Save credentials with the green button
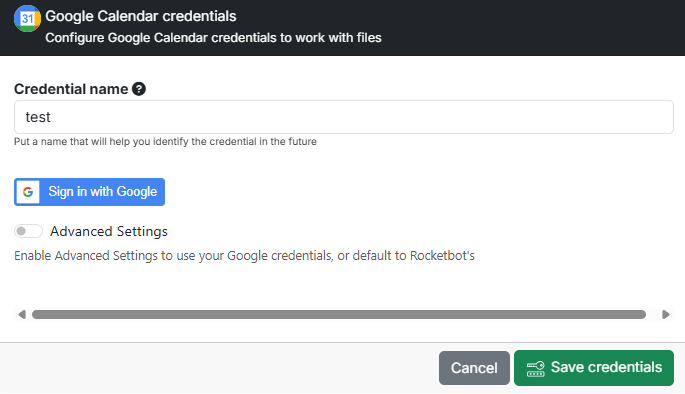 (x=594, y=368)
